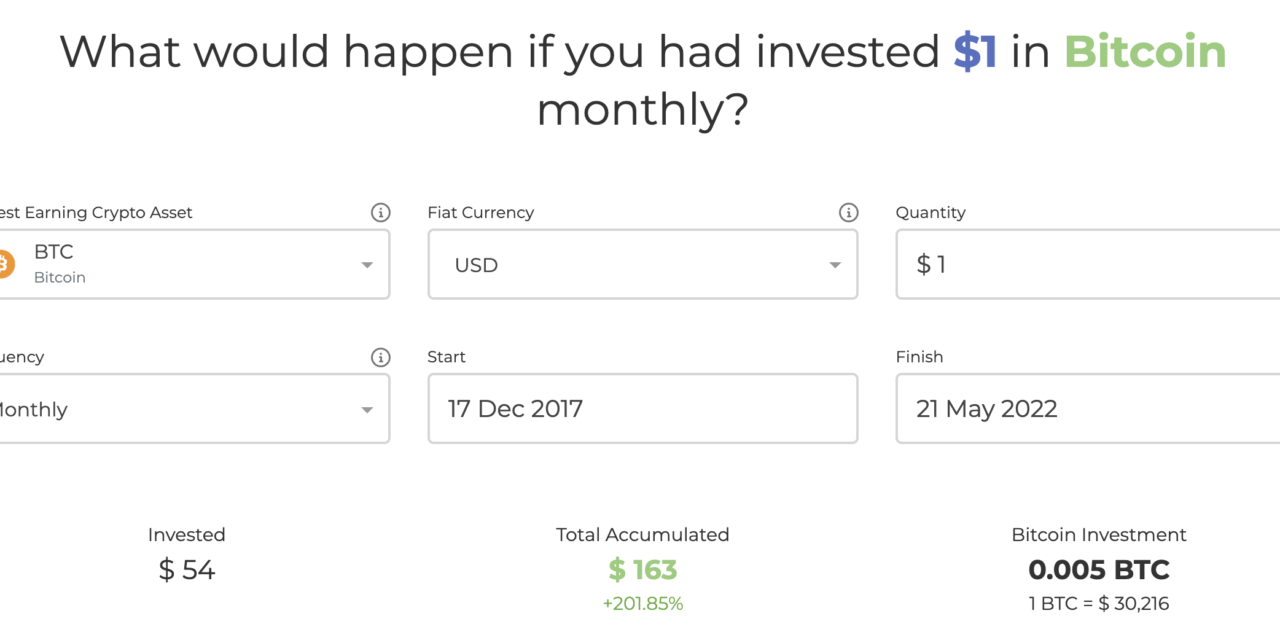Click the bold 0.005 BTC investment value

point(1098,570)
